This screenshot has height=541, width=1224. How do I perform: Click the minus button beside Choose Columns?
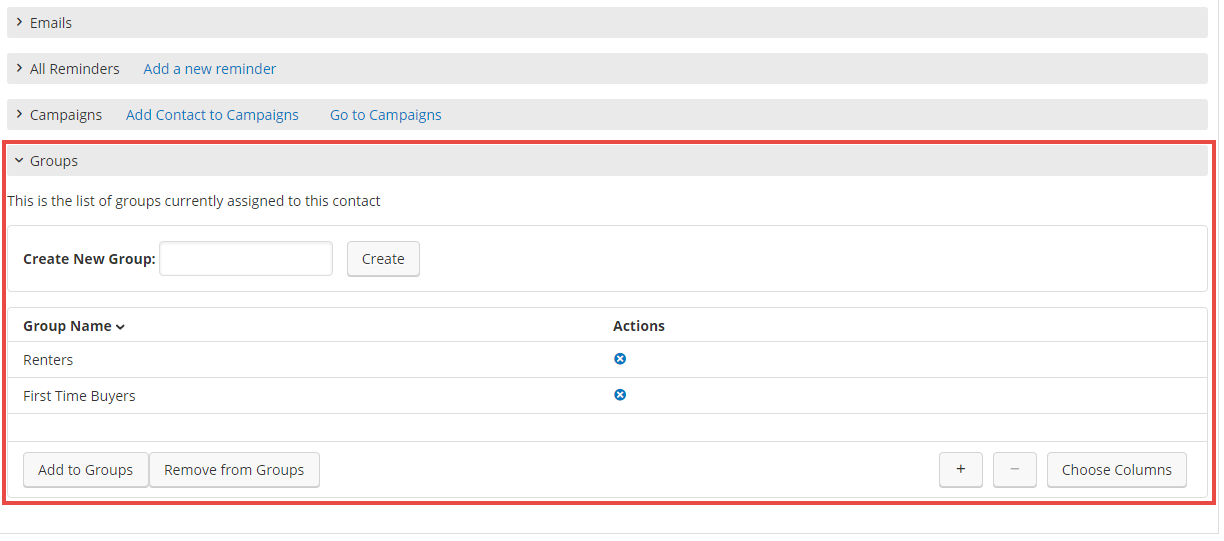tap(1015, 470)
